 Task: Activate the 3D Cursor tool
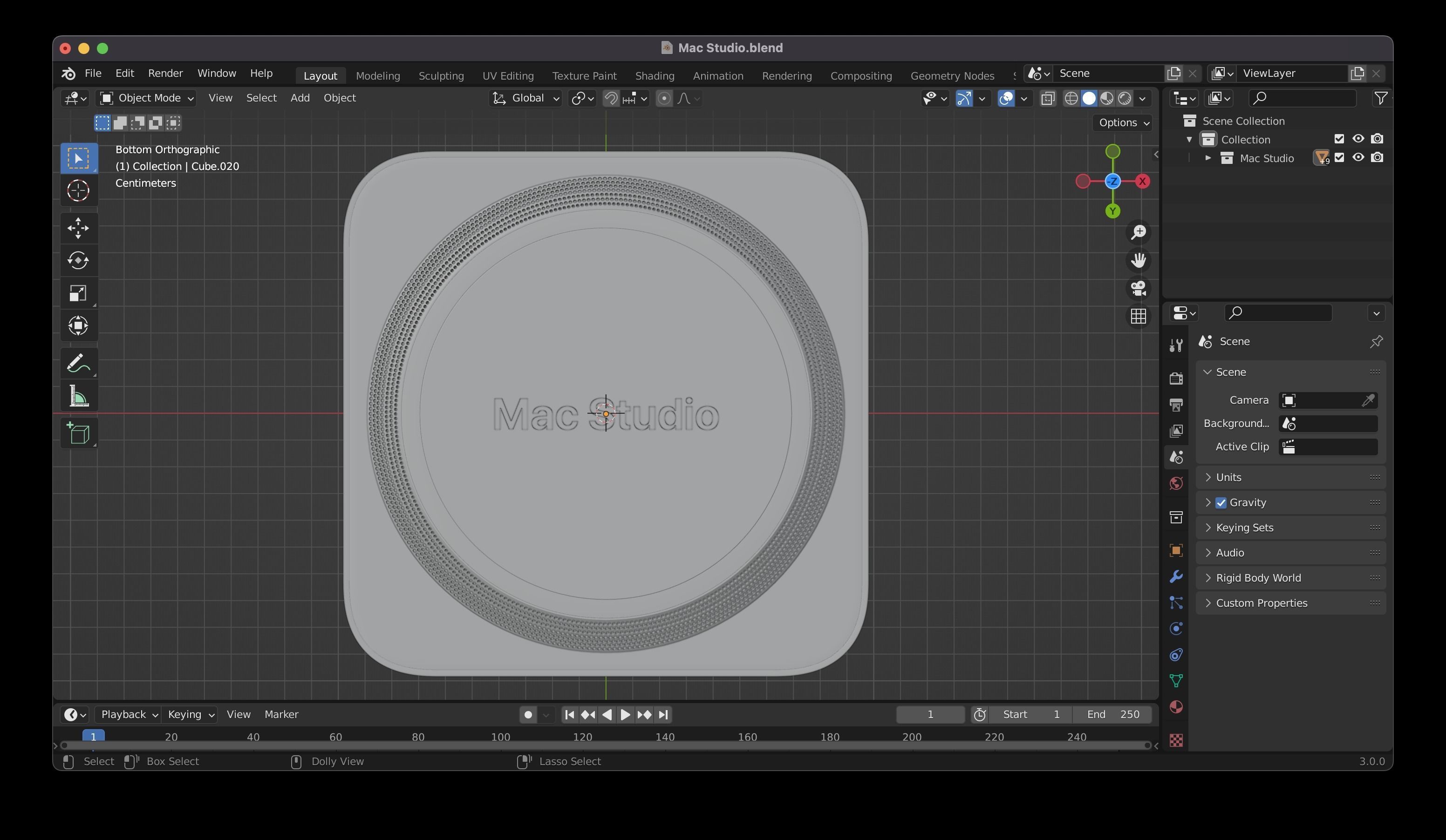[79, 190]
